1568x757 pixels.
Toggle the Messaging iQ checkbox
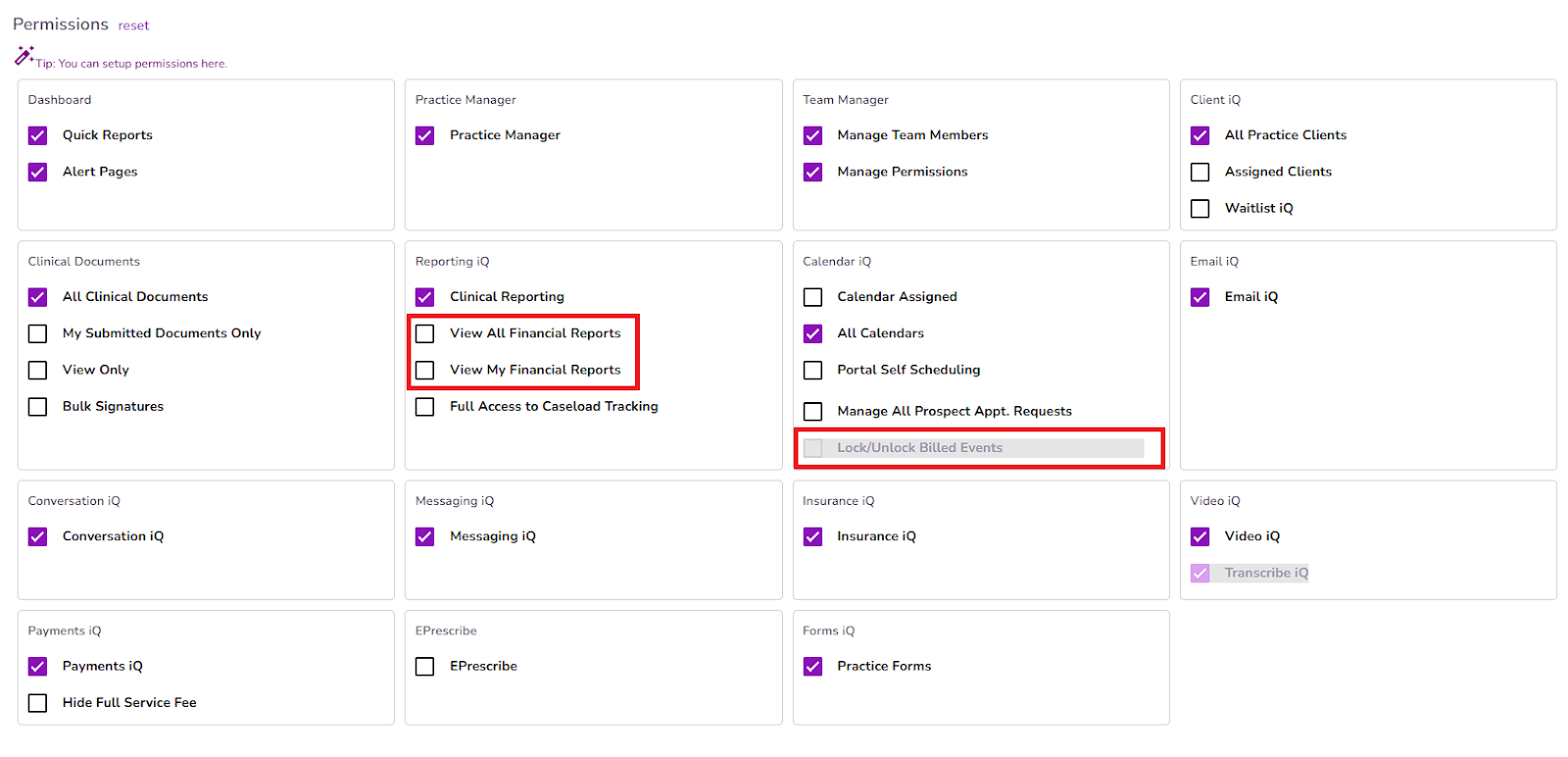tap(424, 536)
